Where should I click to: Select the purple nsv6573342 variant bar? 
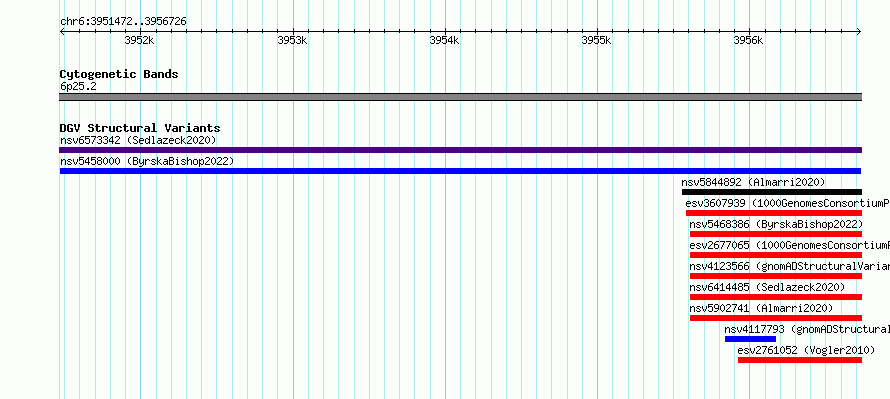(x=460, y=150)
